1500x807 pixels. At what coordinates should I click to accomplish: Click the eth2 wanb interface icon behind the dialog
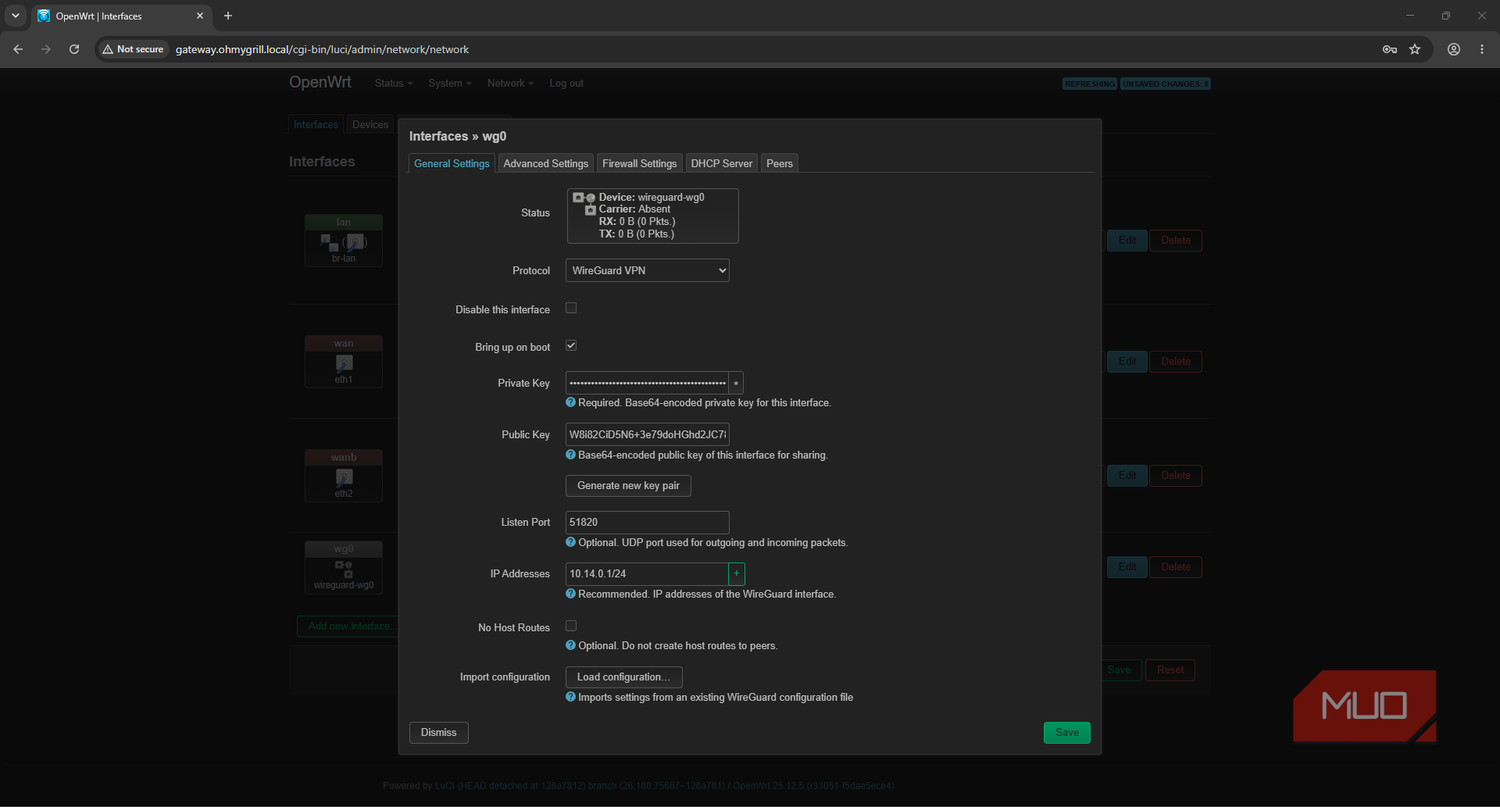coord(344,476)
